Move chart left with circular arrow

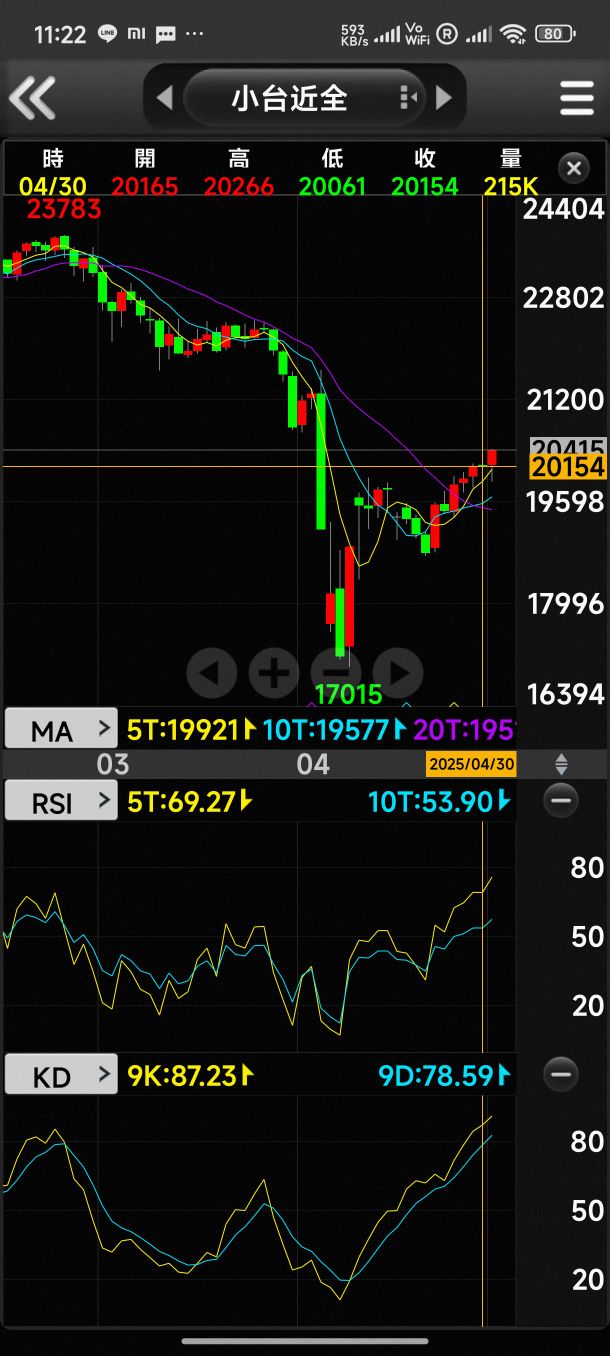[x=212, y=673]
